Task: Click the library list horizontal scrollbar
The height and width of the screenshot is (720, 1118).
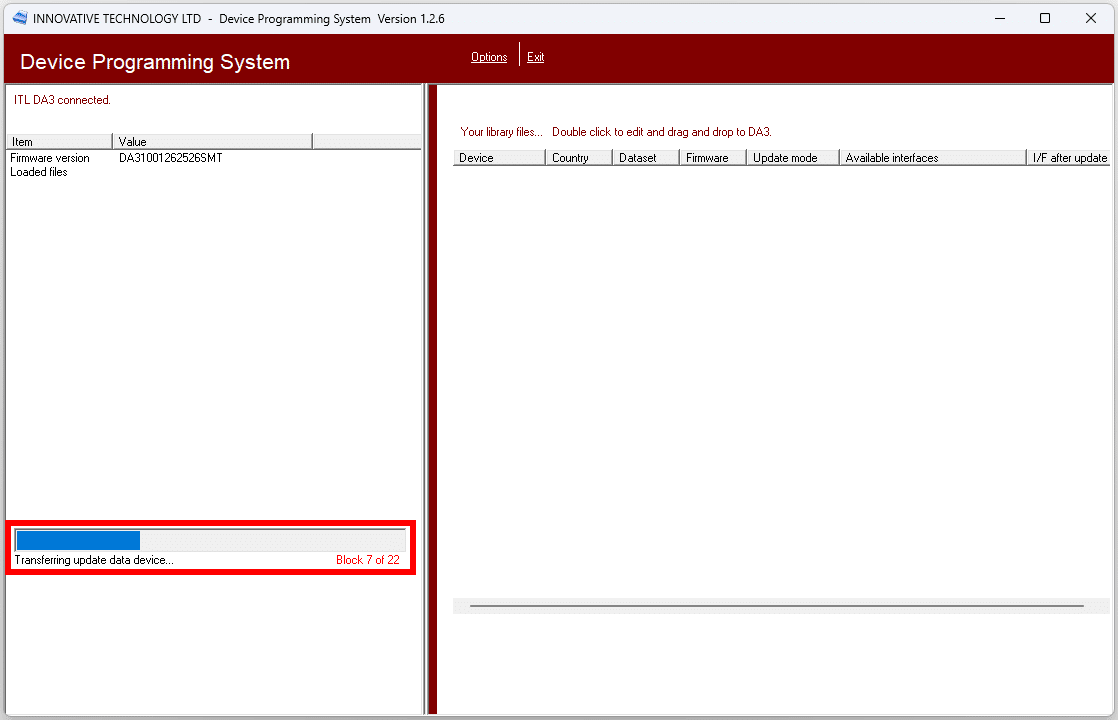Action: pos(776,606)
